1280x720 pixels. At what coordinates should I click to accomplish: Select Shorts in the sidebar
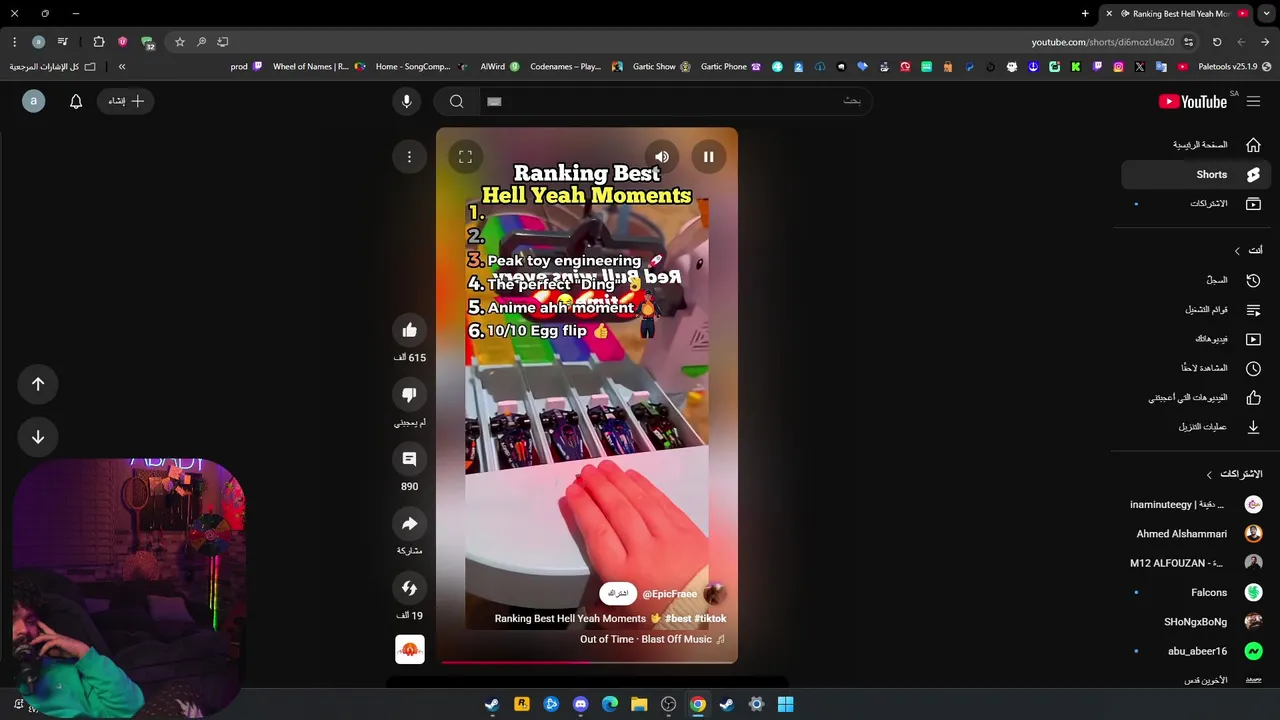coord(1196,175)
